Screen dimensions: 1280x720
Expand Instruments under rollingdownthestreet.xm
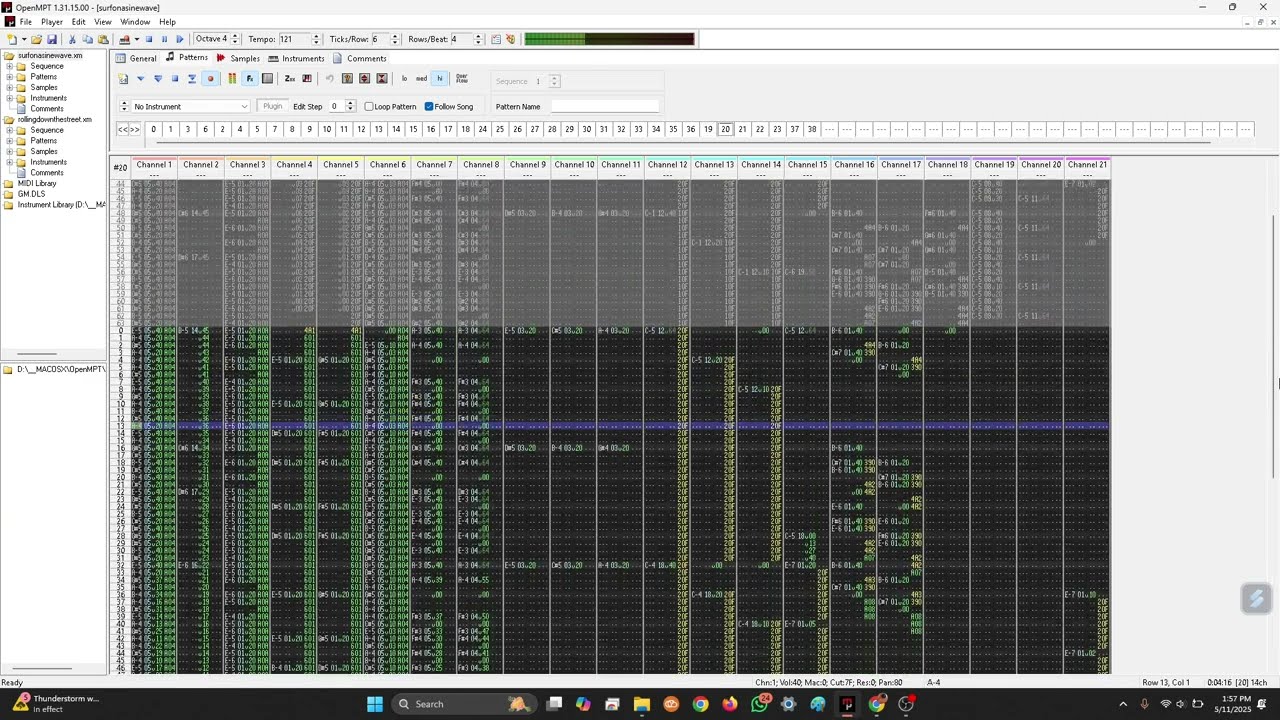(10, 162)
